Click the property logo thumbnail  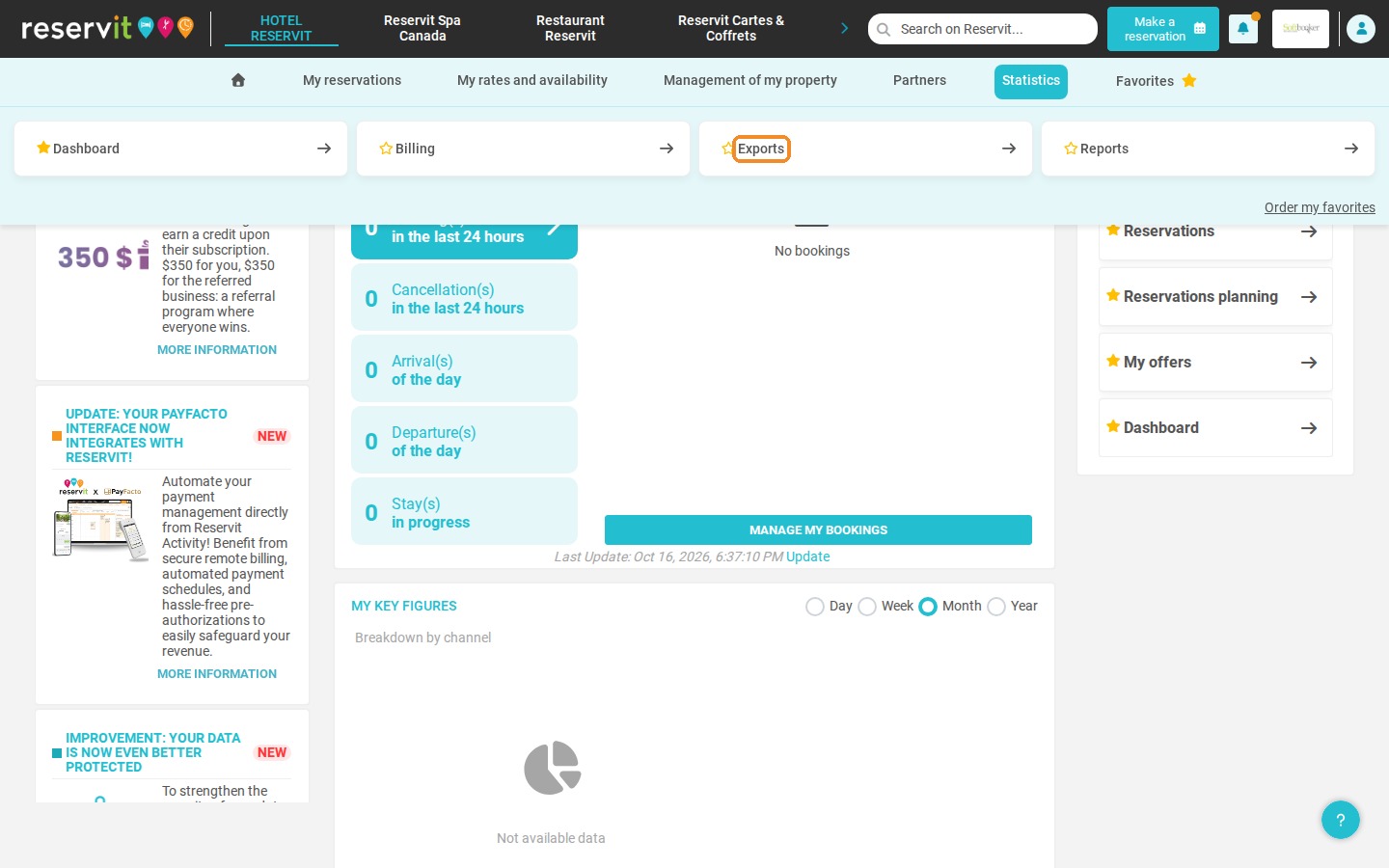1300,29
